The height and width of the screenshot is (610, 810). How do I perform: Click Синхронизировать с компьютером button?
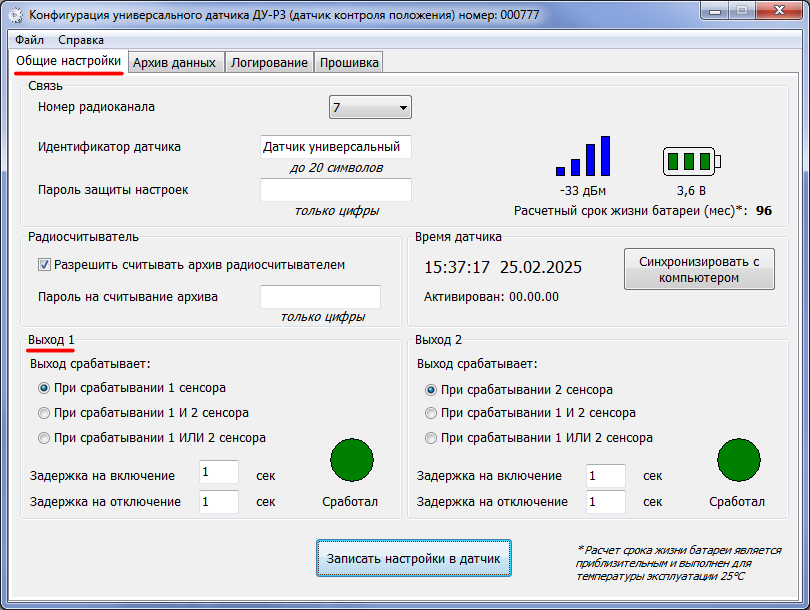coord(699,269)
